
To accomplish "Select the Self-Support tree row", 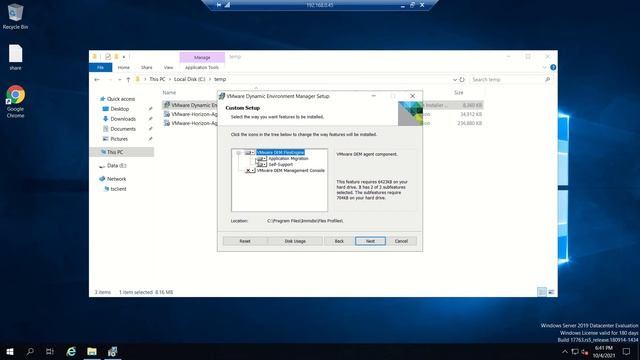I will [x=280, y=164].
